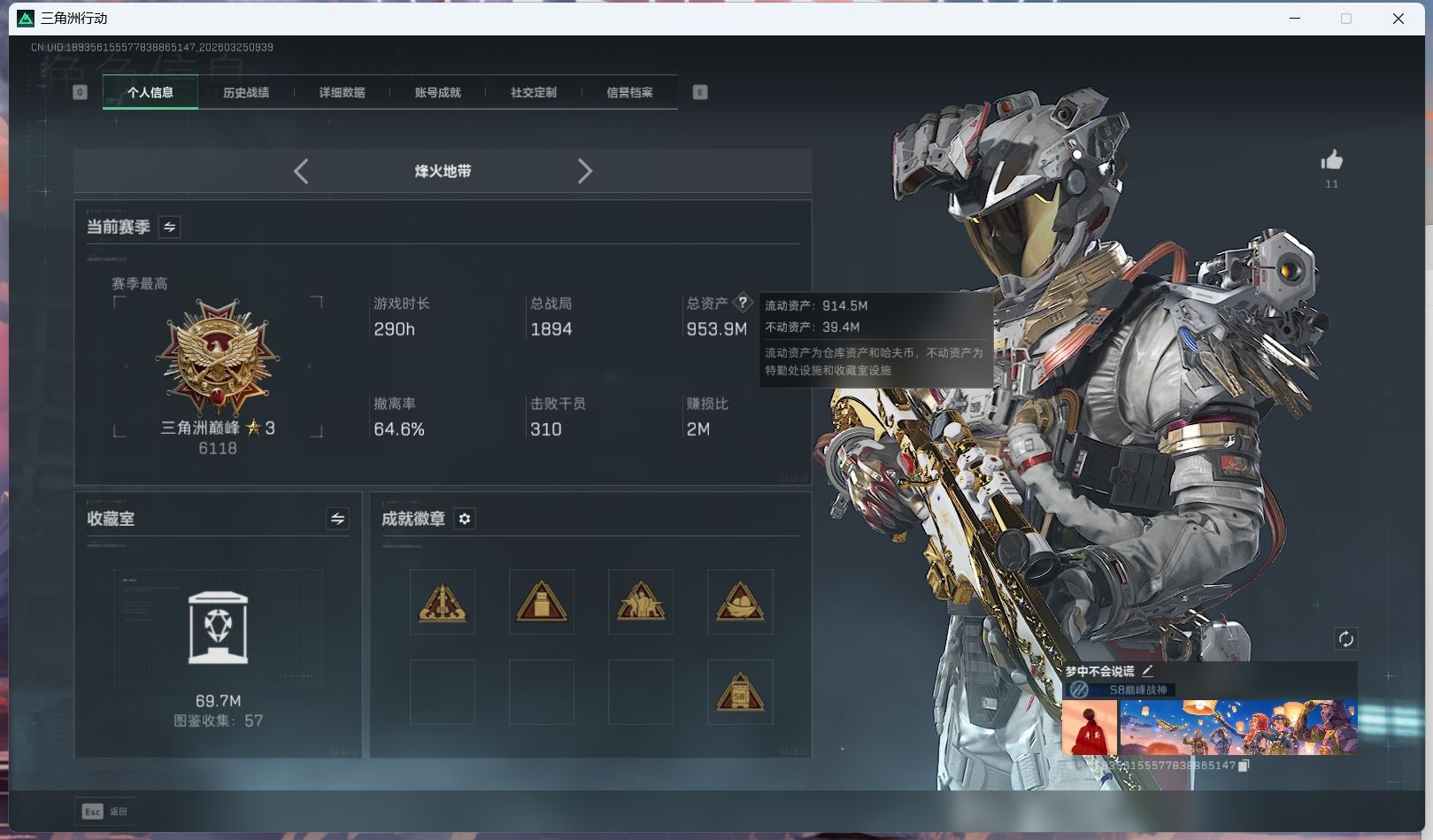Viewport: 1433px width, 840px height.
Task: Open the 账号成就 tab
Action: (x=437, y=92)
